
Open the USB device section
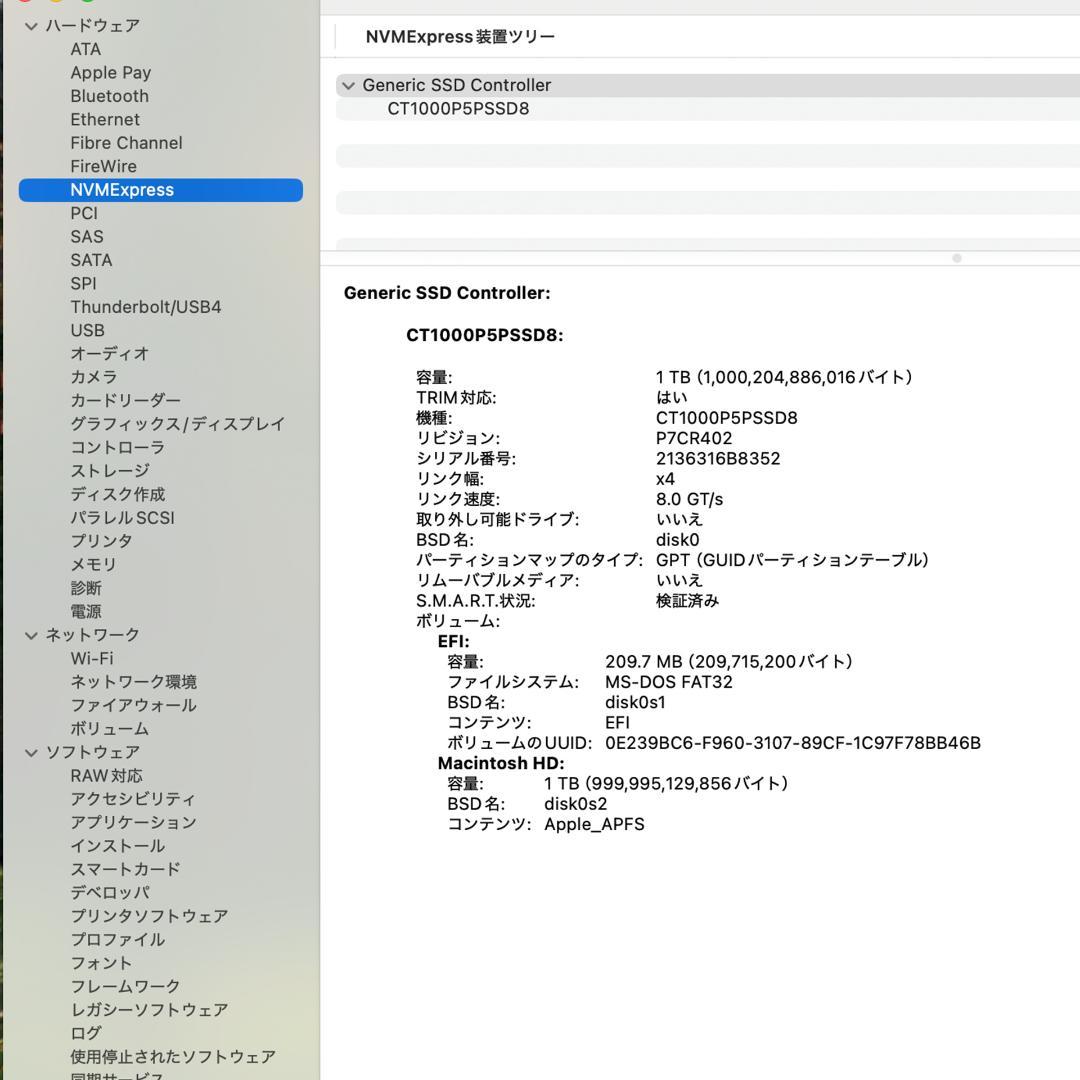pos(87,330)
